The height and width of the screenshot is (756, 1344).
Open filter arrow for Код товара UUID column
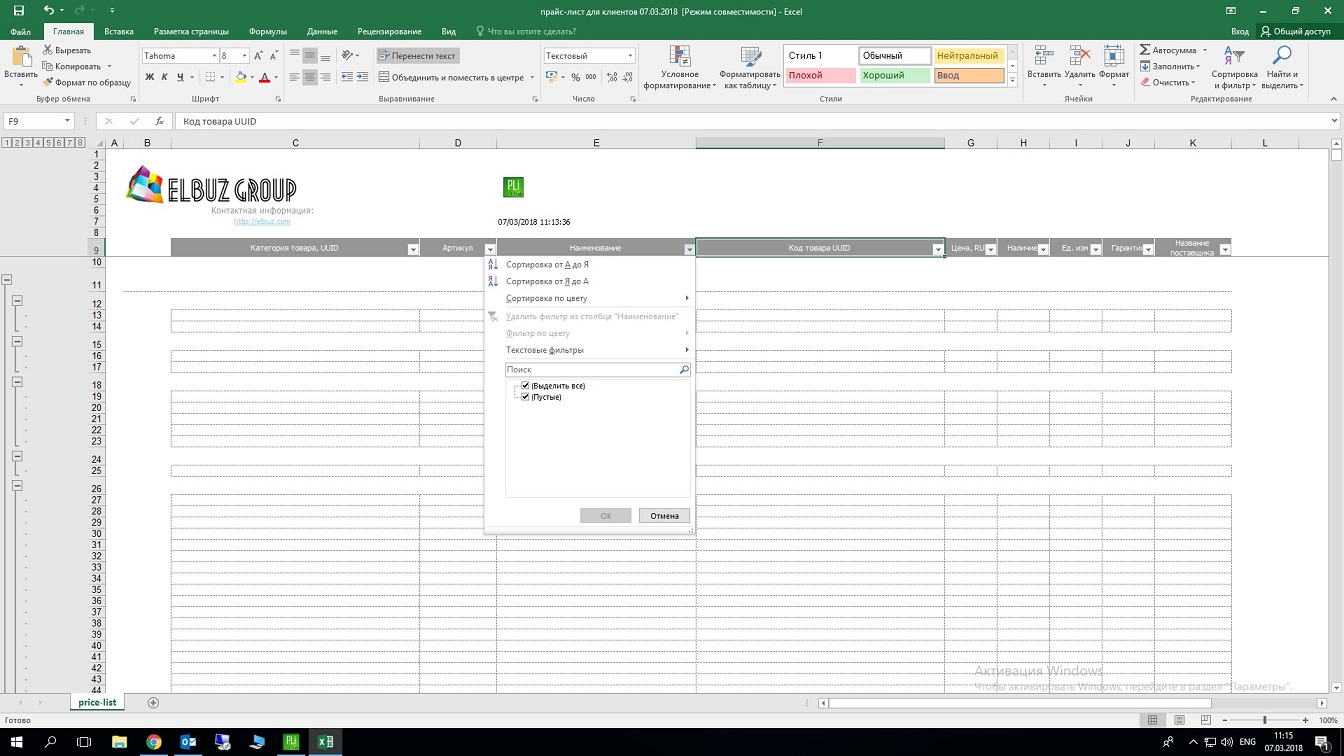[x=938, y=249]
